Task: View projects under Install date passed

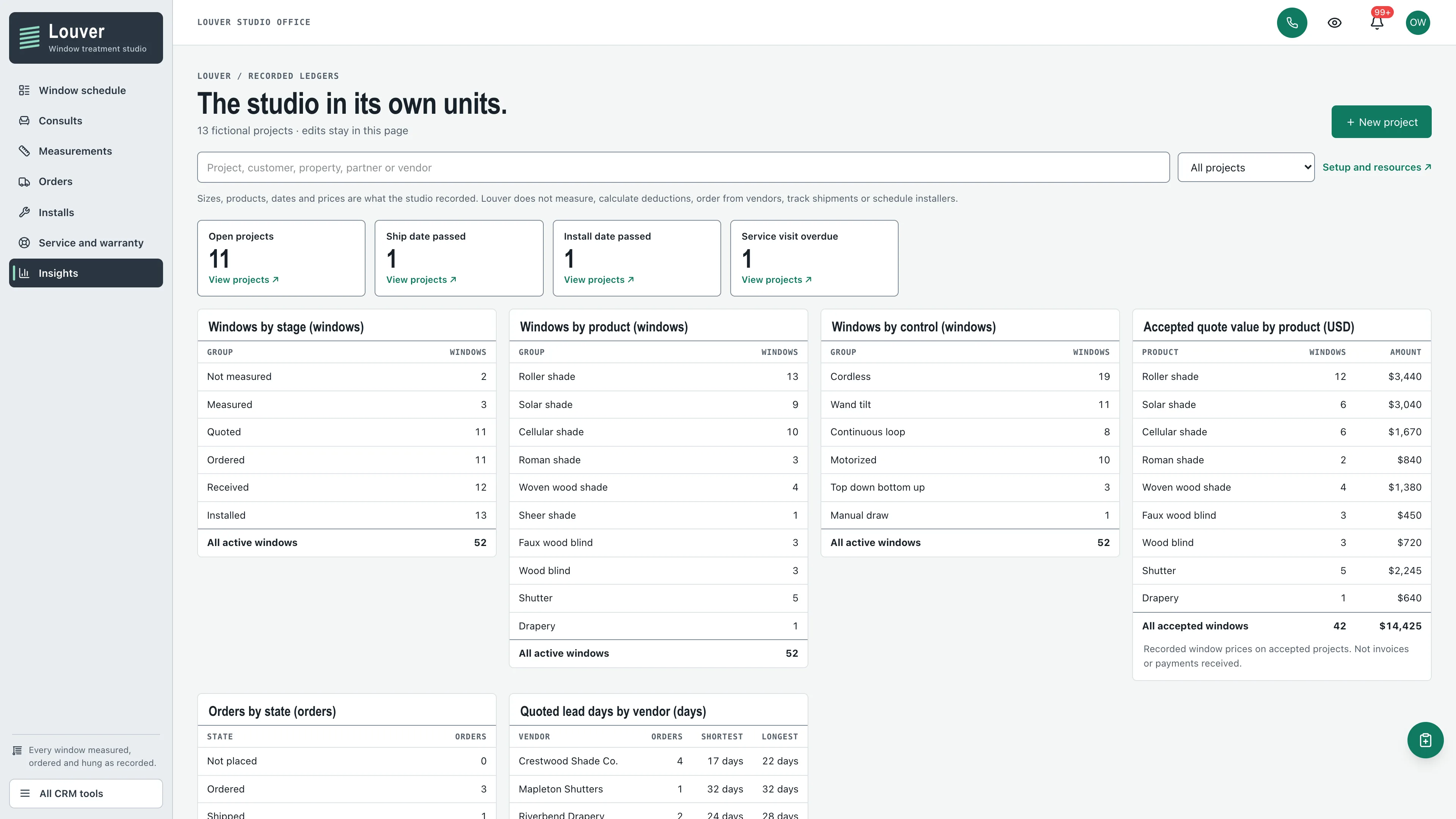Action: (599, 280)
